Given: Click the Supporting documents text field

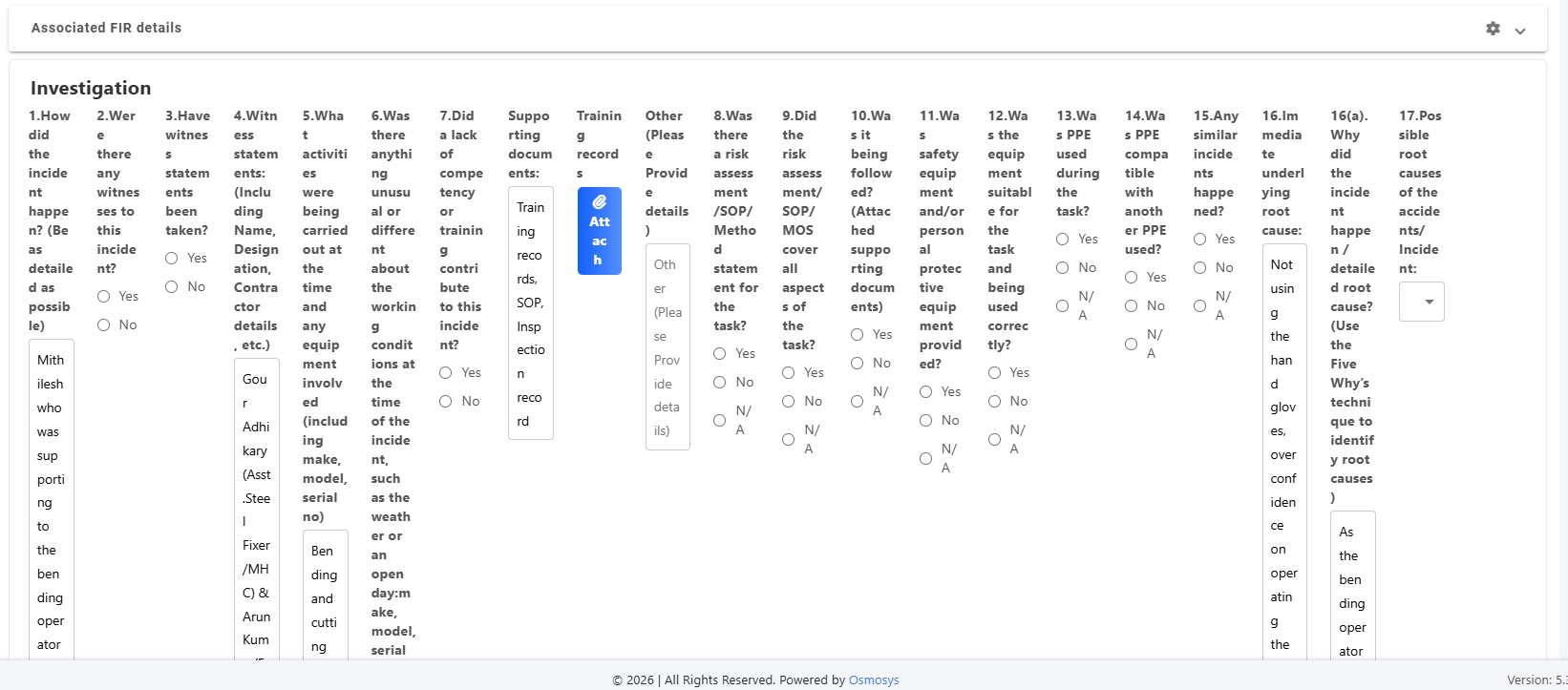Looking at the screenshot, I should click(530, 313).
